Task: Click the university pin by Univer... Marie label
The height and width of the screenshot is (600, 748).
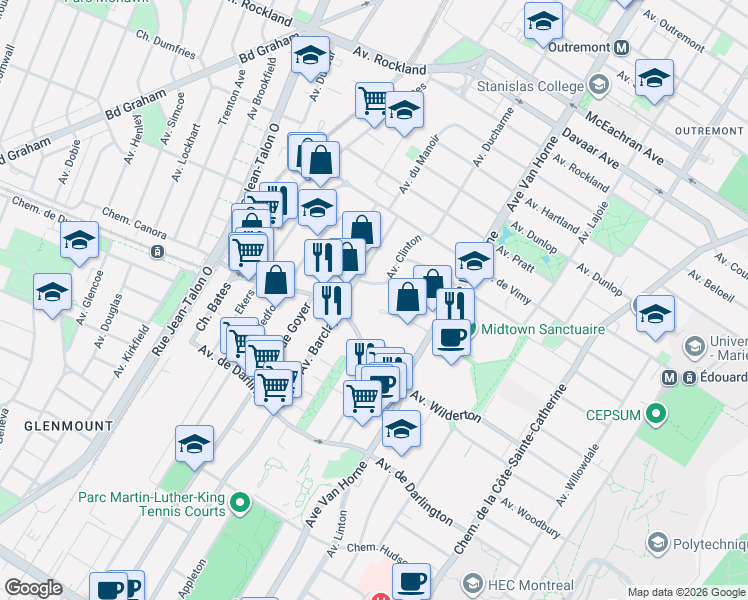Action: tap(695, 347)
